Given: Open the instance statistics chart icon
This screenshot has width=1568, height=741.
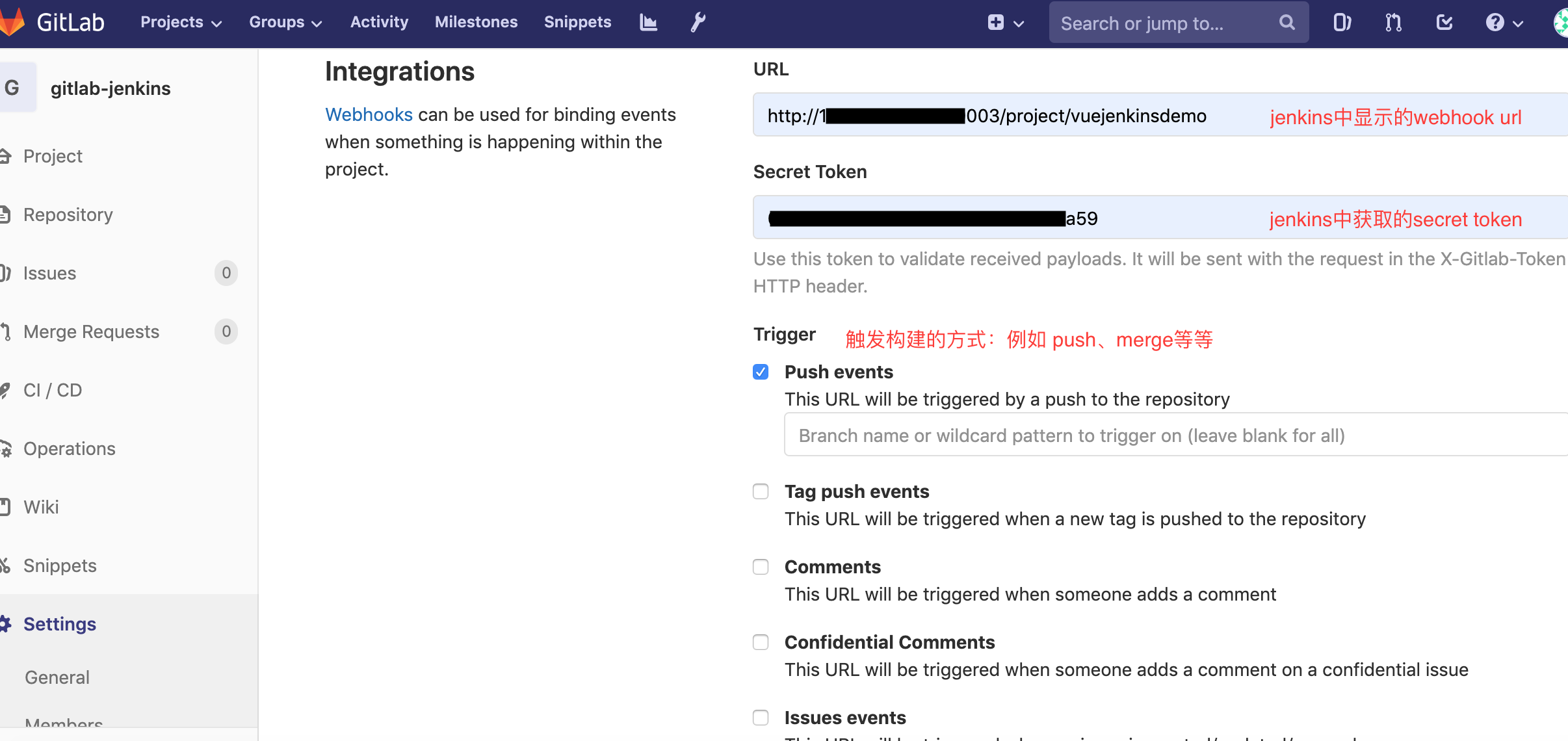Looking at the screenshot, I should [647, 21].
